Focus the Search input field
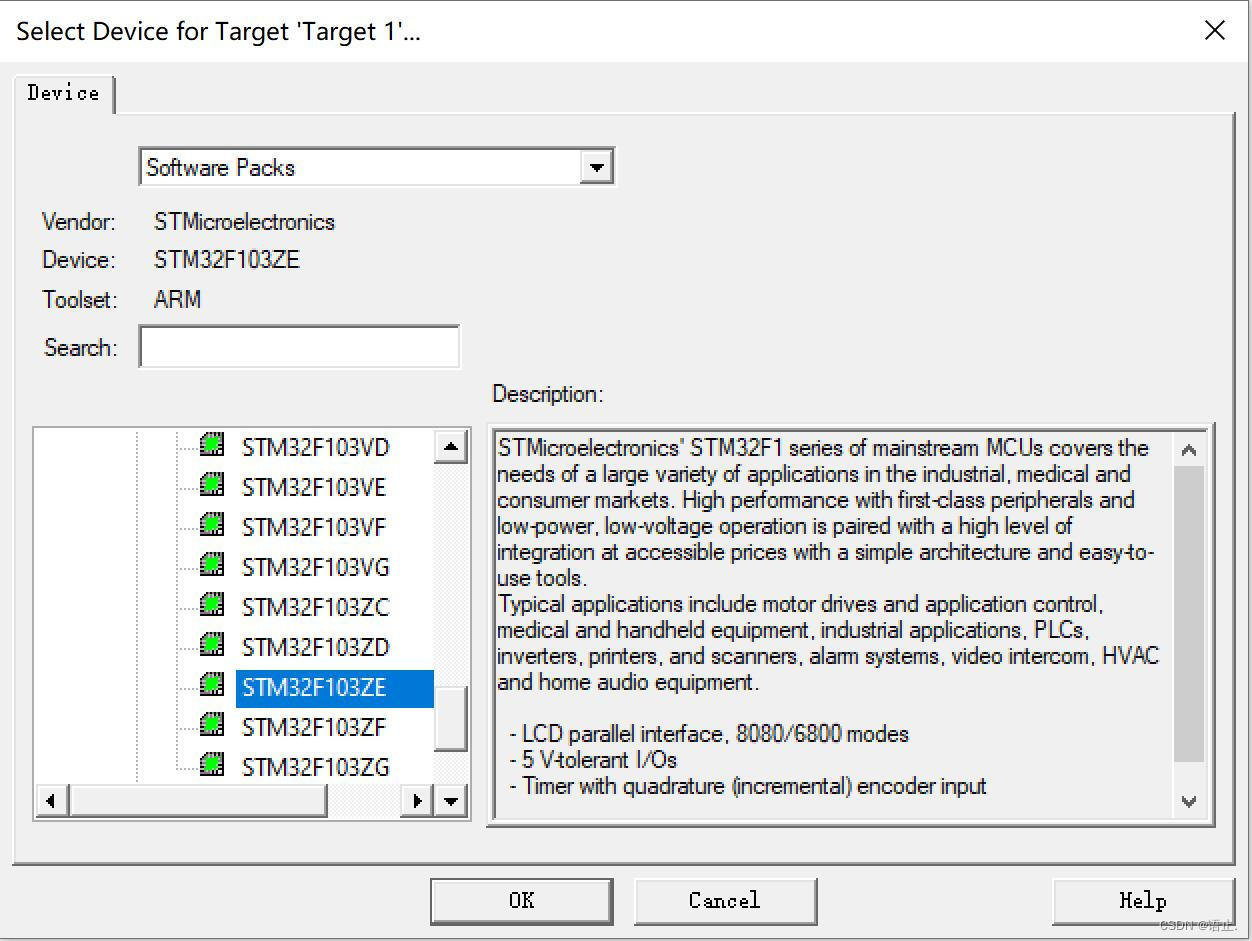This screenshot has width=1252, height=941. 299,347
